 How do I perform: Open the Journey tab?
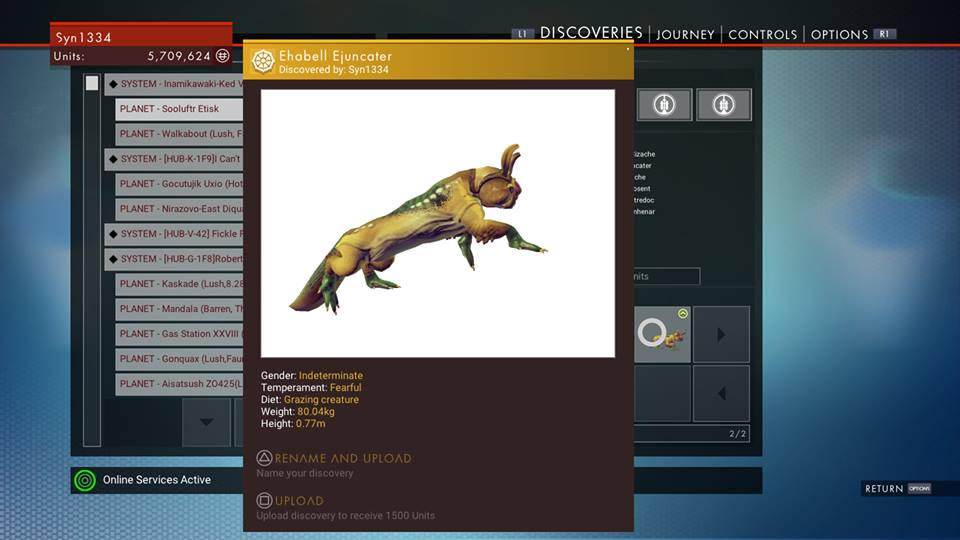pos(685,34)
